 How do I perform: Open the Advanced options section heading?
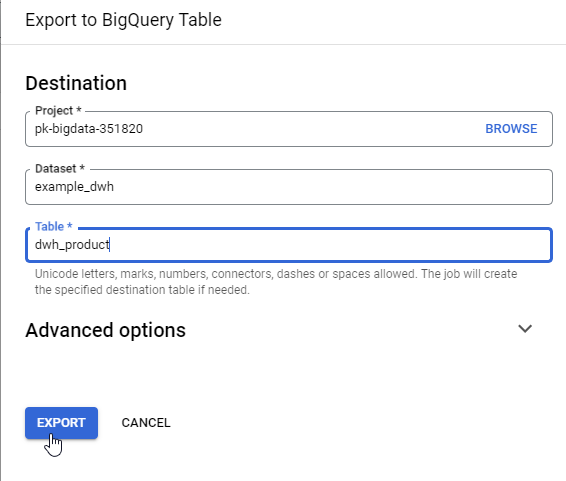[105, 330]
